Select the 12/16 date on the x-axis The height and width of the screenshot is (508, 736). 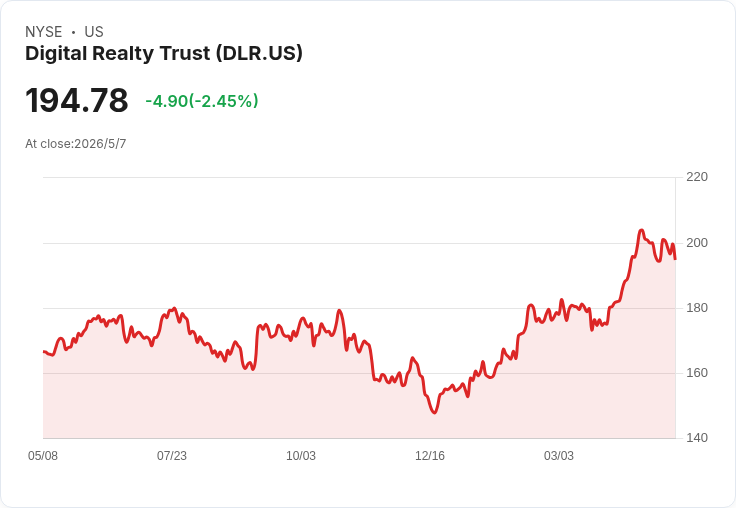(430, 456)
